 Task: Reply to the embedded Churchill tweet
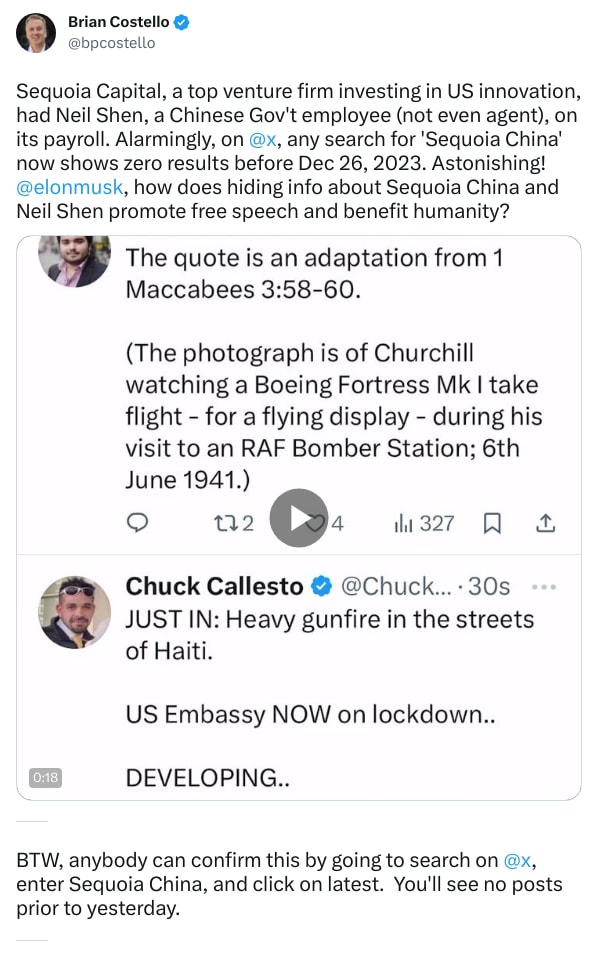click(x=138, y=522)
